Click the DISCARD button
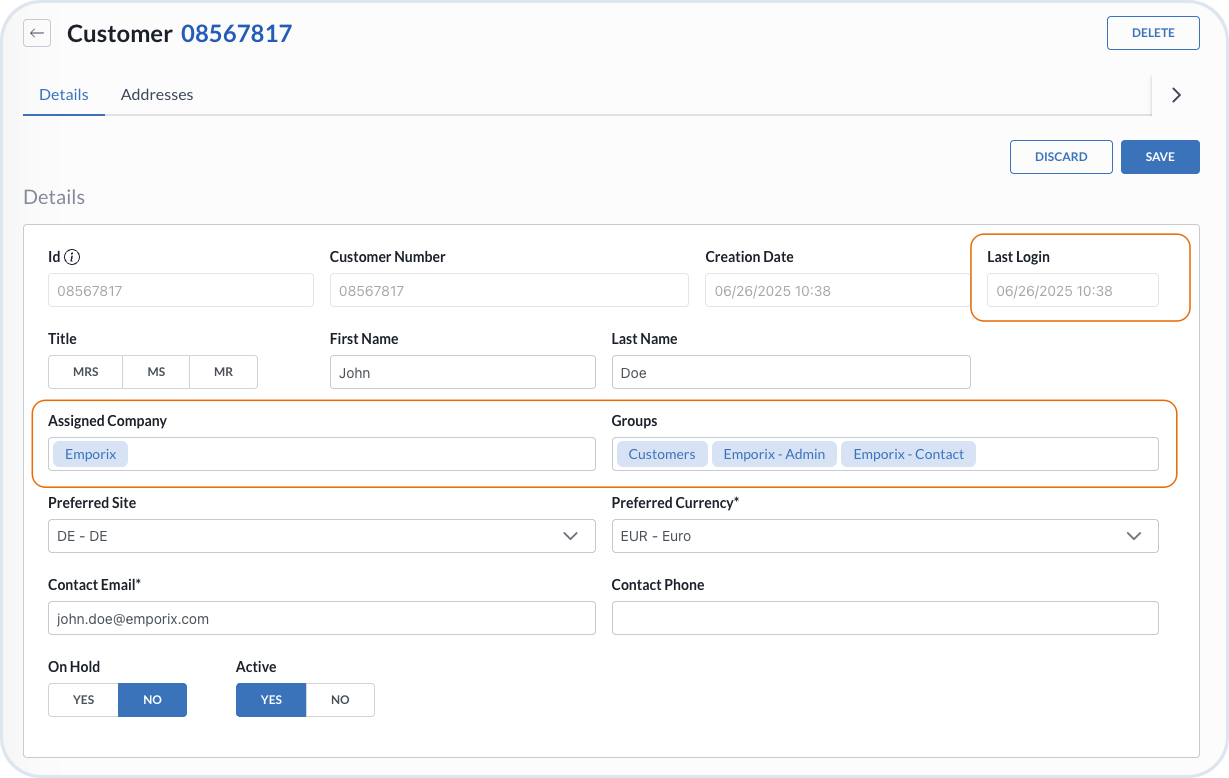The height and width of the screenshot is (778, 1229). tap(1061, 157)
